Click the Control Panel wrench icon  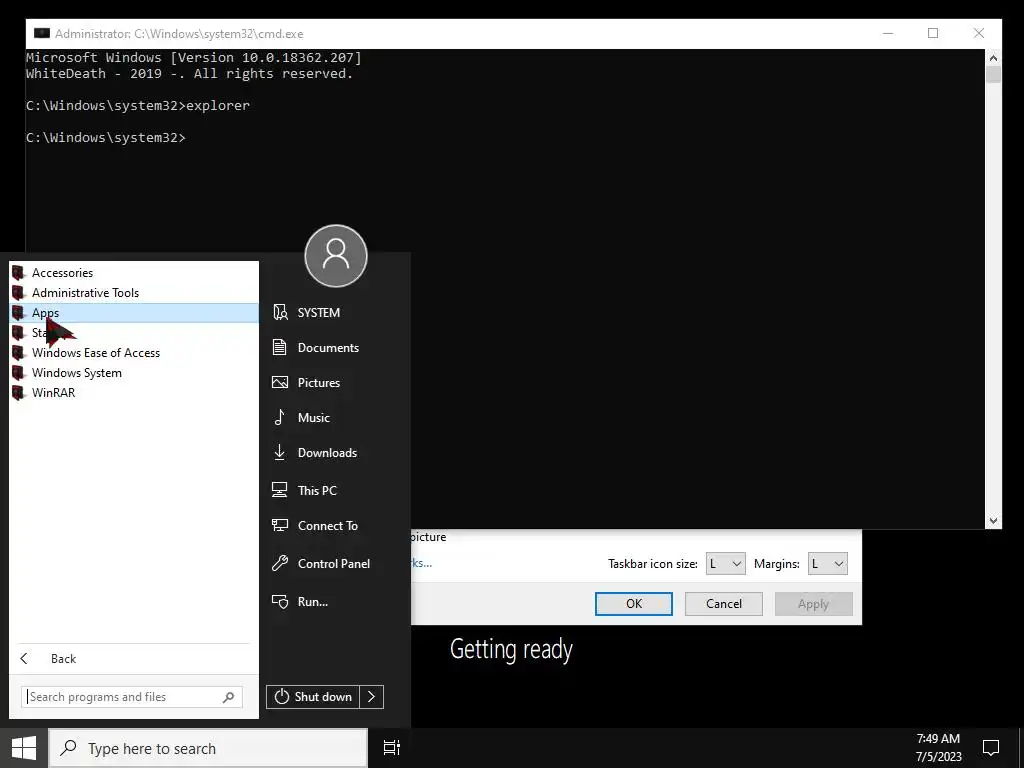pyautogui.click(x=280, y=563)
